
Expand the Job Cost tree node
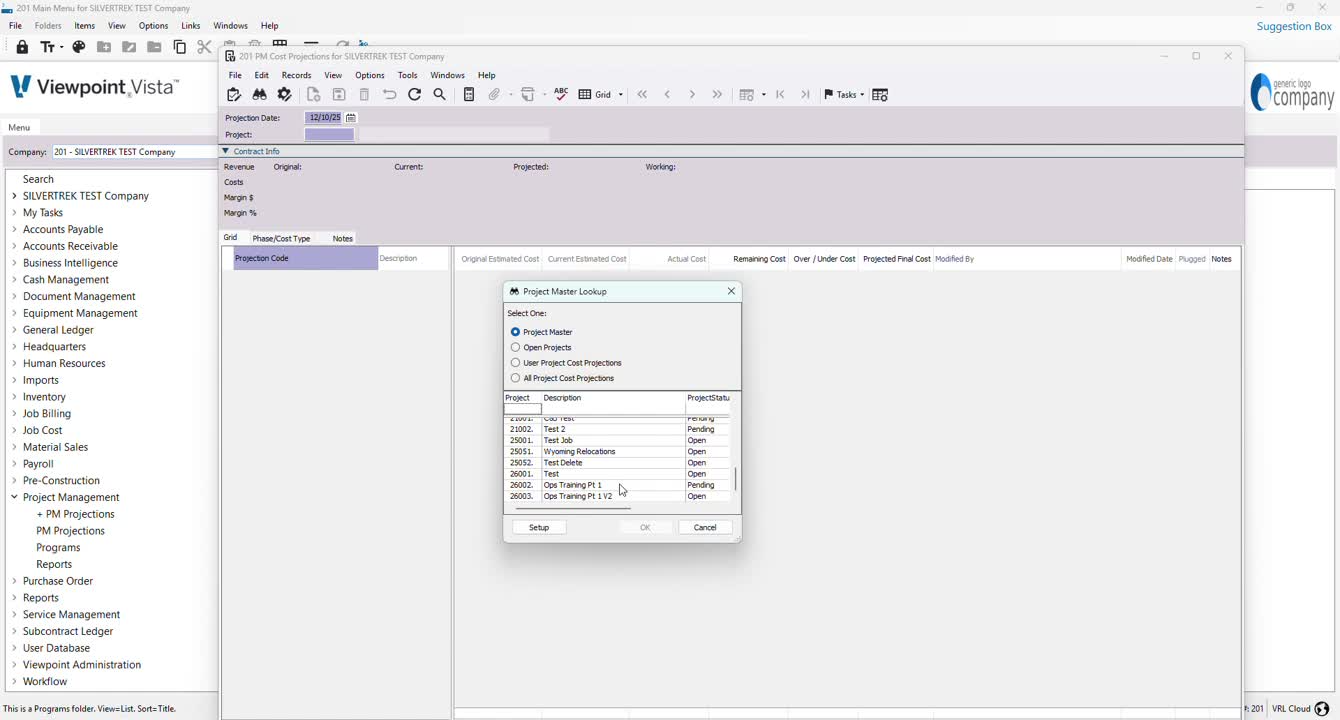pos(14,430)
